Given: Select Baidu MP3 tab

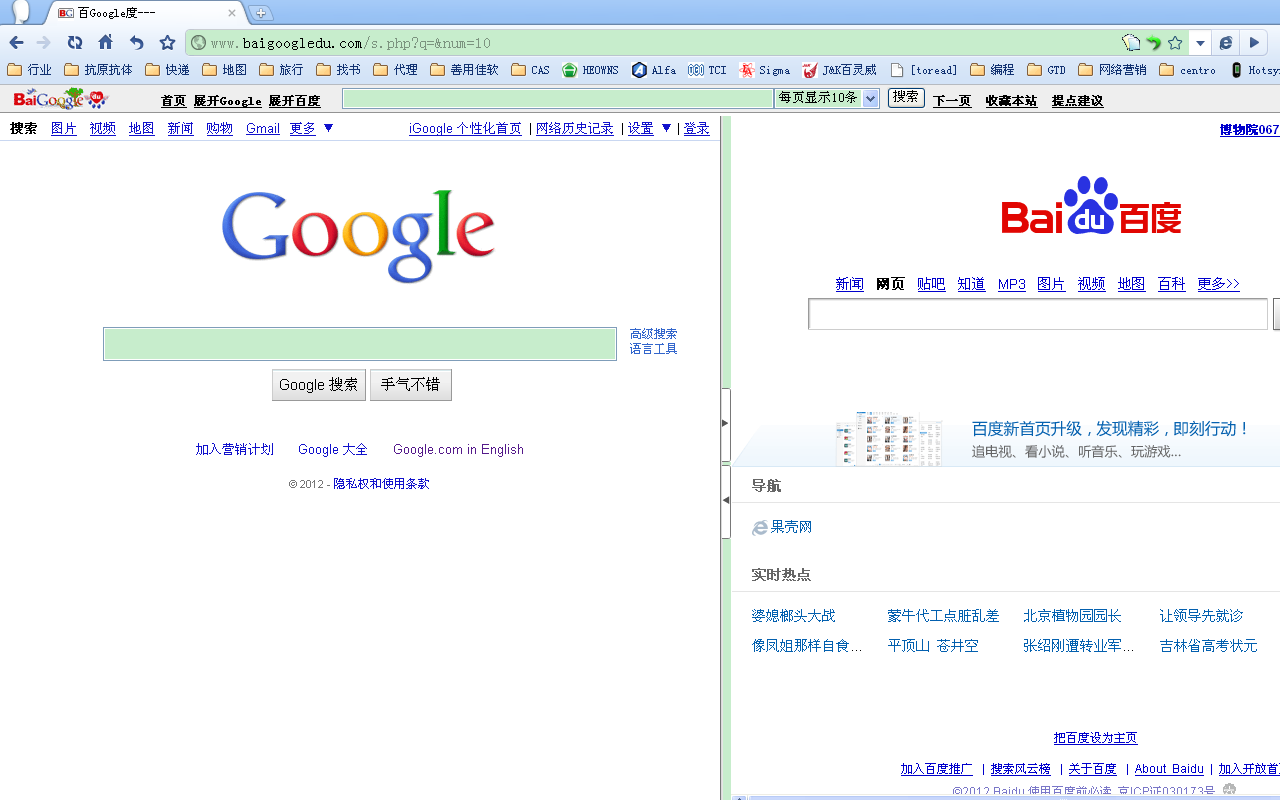Looking at the screenshot, I should 1012,284.
